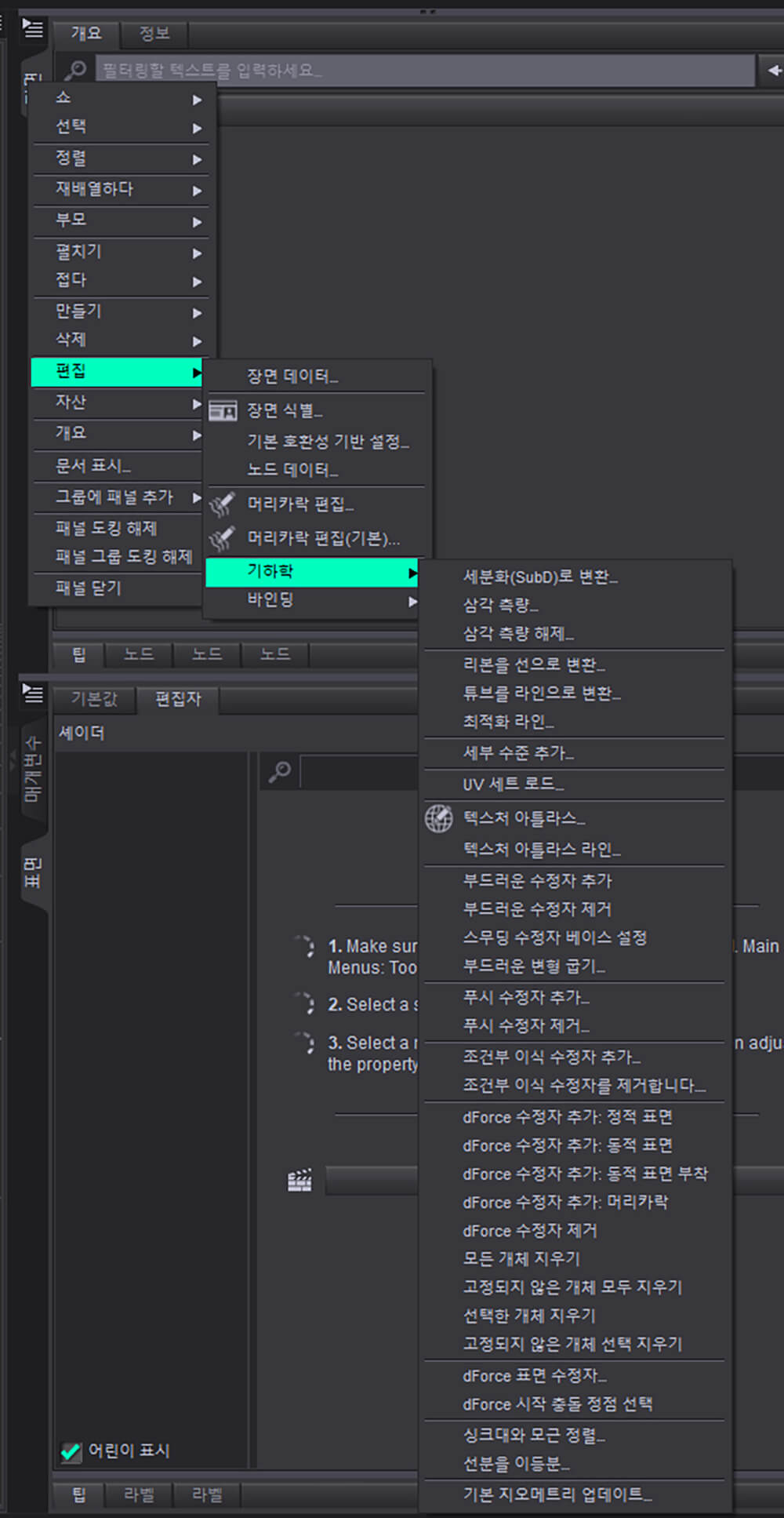
Task: Expand the 펼치기 submenu
Action: [122, 253]
